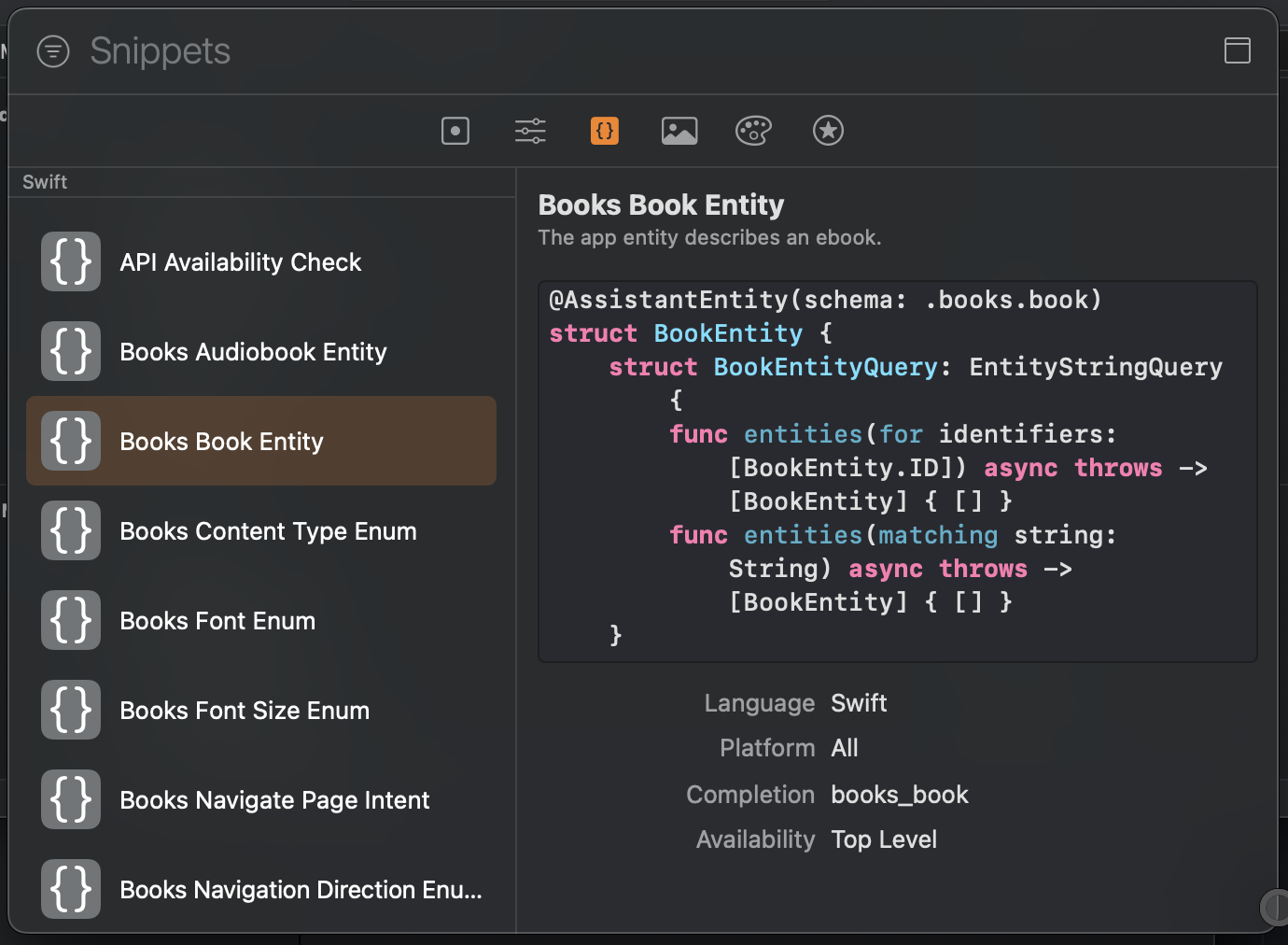Pick the Books Font Enum snippet
1288x945 pixels.
[x=261, y=620]
